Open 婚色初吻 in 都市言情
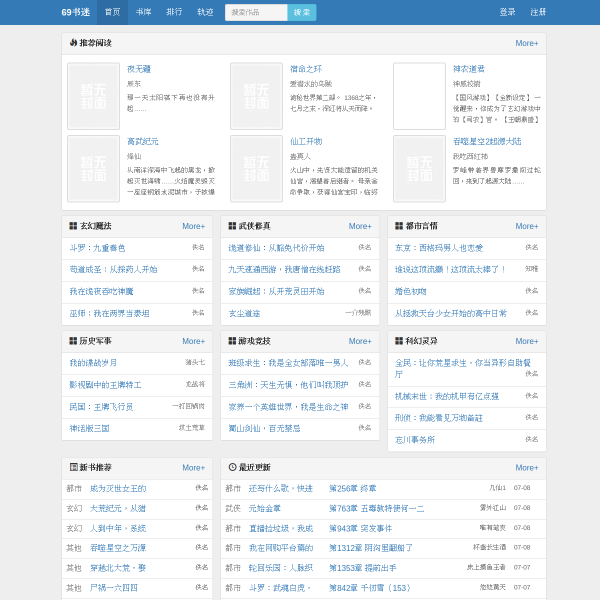The width and height of the screenshot is (600, 600). (411, 292)
